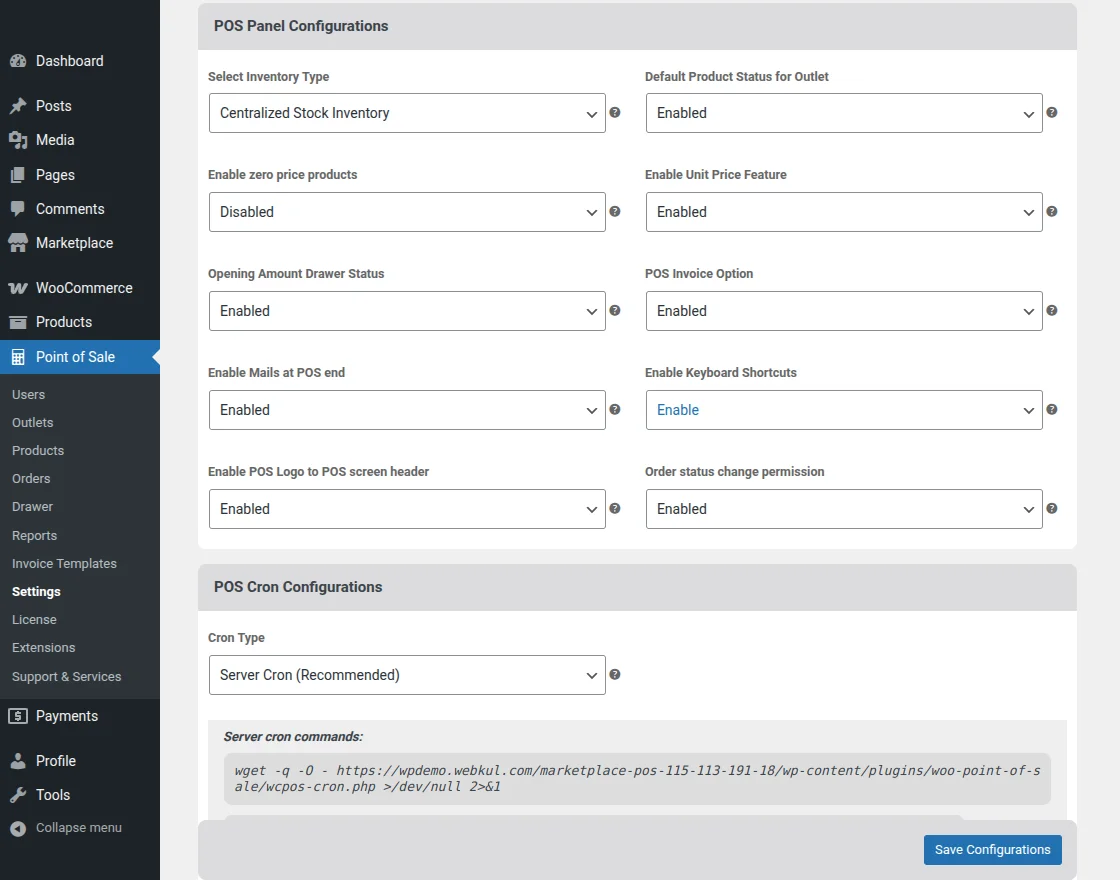
Task: Open the Support & Services link
Action: (66, 677)
